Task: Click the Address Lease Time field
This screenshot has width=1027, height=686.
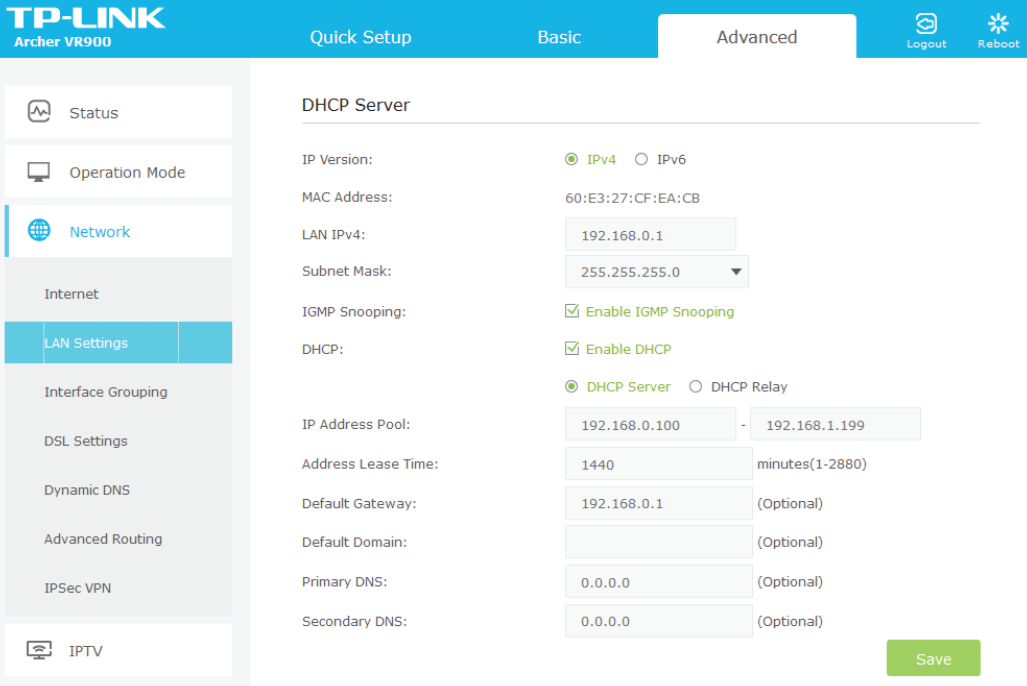Action: coord(658,464)
